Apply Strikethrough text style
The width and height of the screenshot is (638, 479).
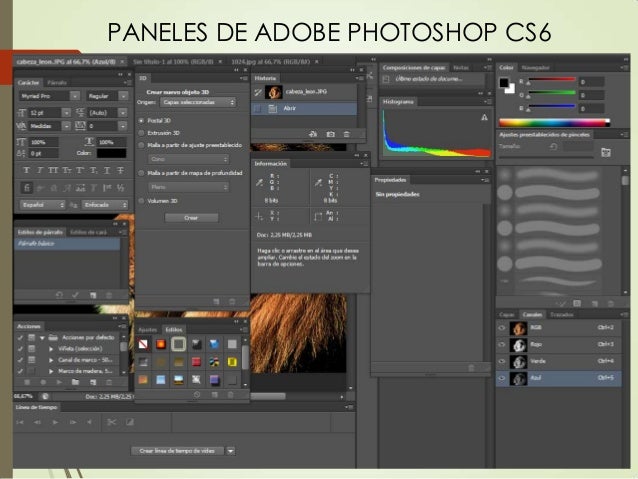point(120,171)
